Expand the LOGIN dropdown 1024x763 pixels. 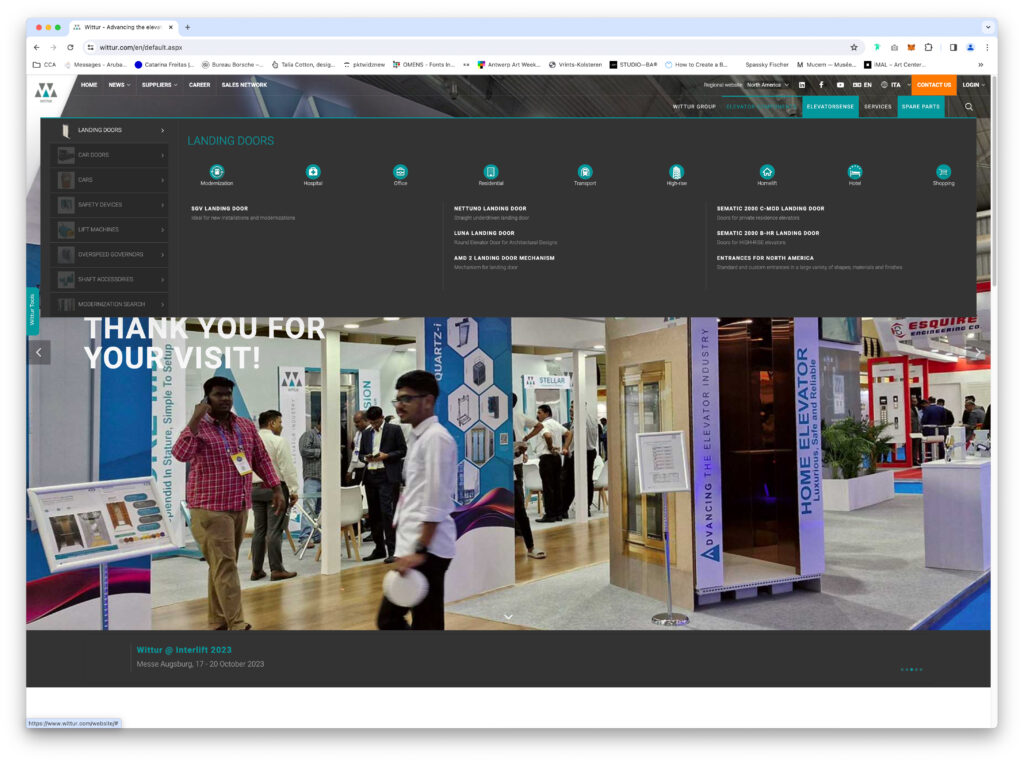[x=972, y=85]
